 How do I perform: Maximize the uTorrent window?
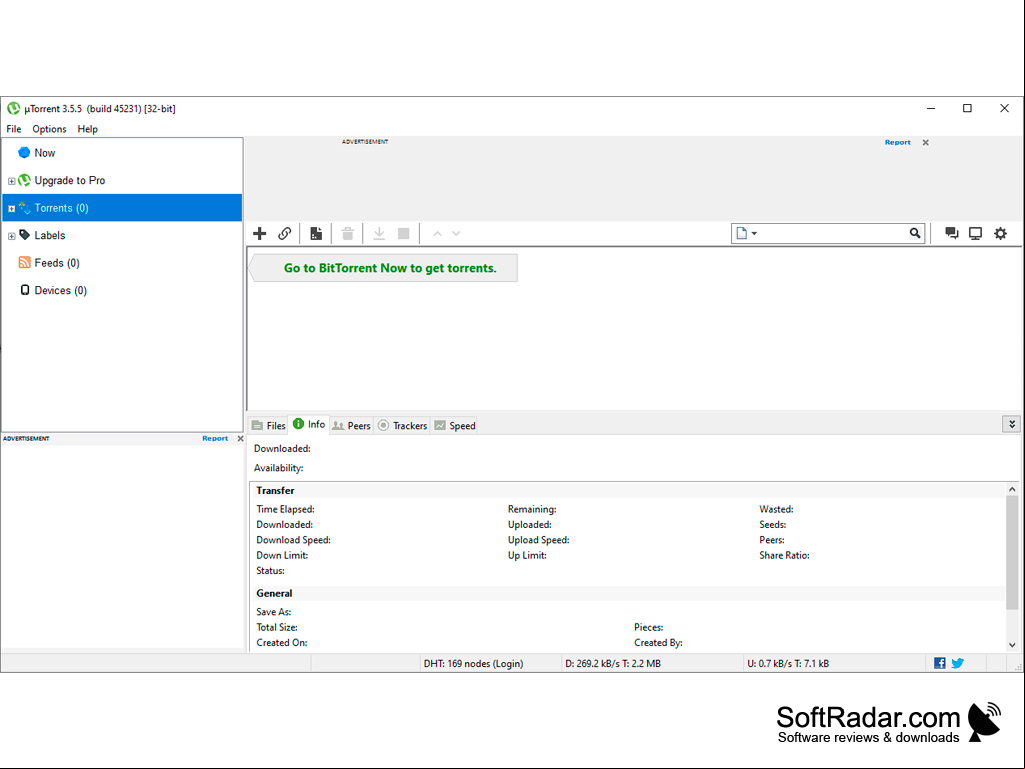(x=967, y=109)
